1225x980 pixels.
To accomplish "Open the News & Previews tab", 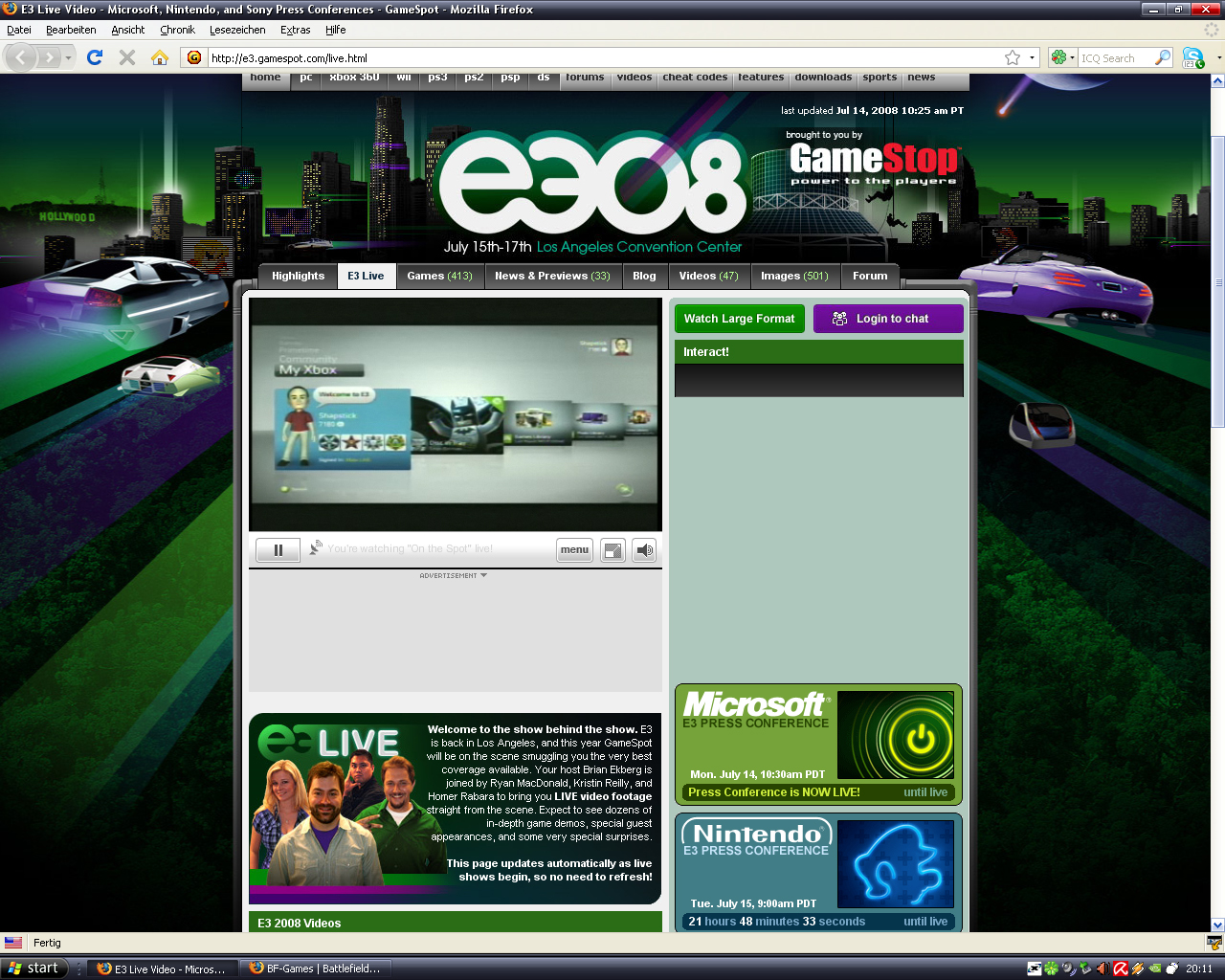I will tap(552, 276).
